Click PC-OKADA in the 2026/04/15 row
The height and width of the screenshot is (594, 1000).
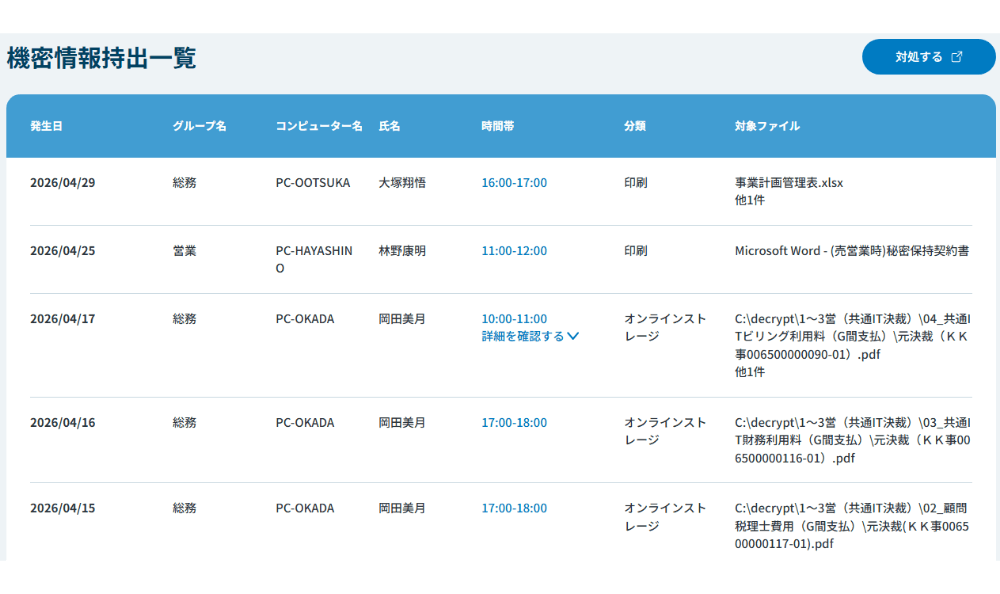(x=305, y=508)
